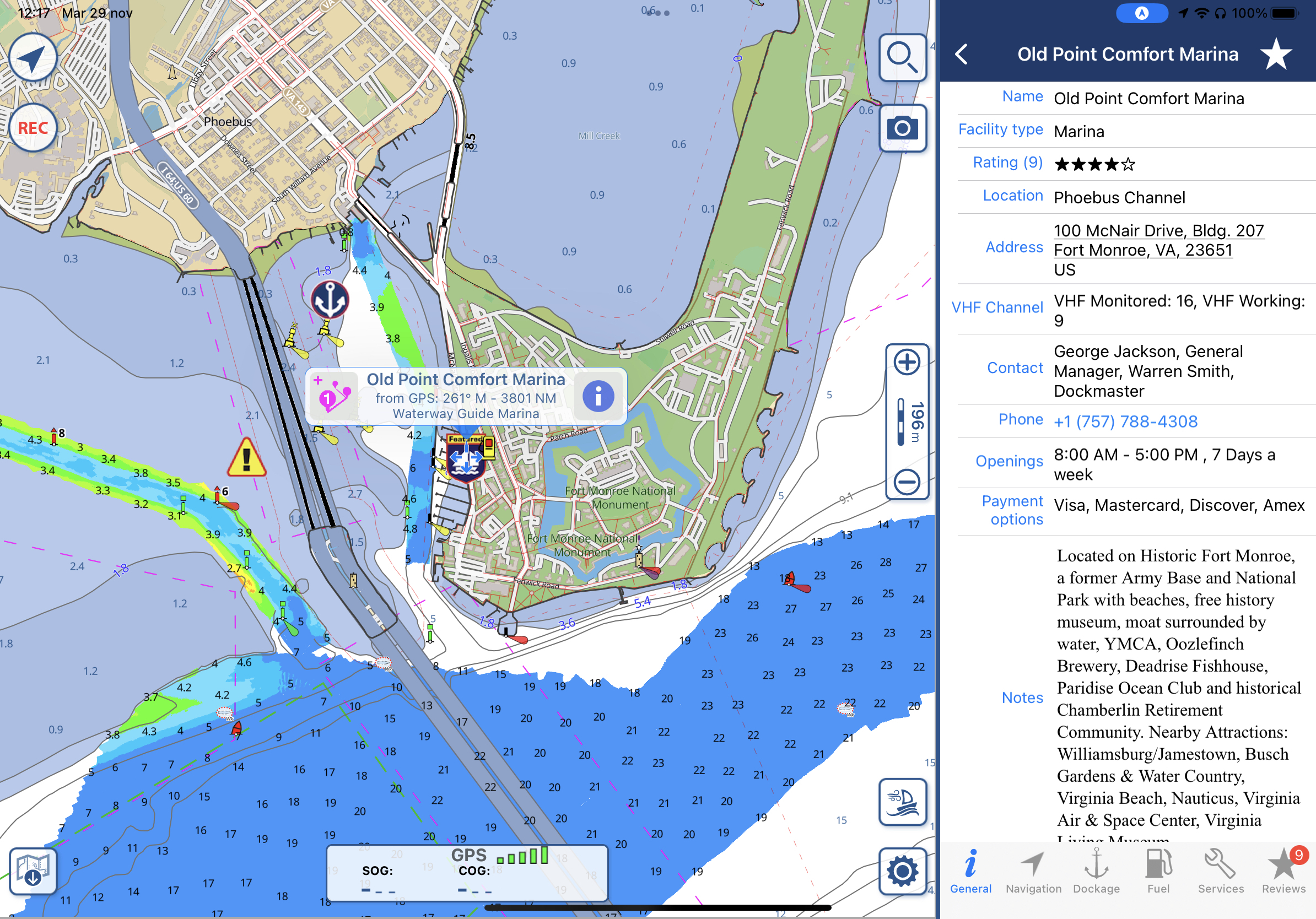Switch to the Services tab
The image size is (1316, 919).
pyautogui.click(x=1221, y=872)
